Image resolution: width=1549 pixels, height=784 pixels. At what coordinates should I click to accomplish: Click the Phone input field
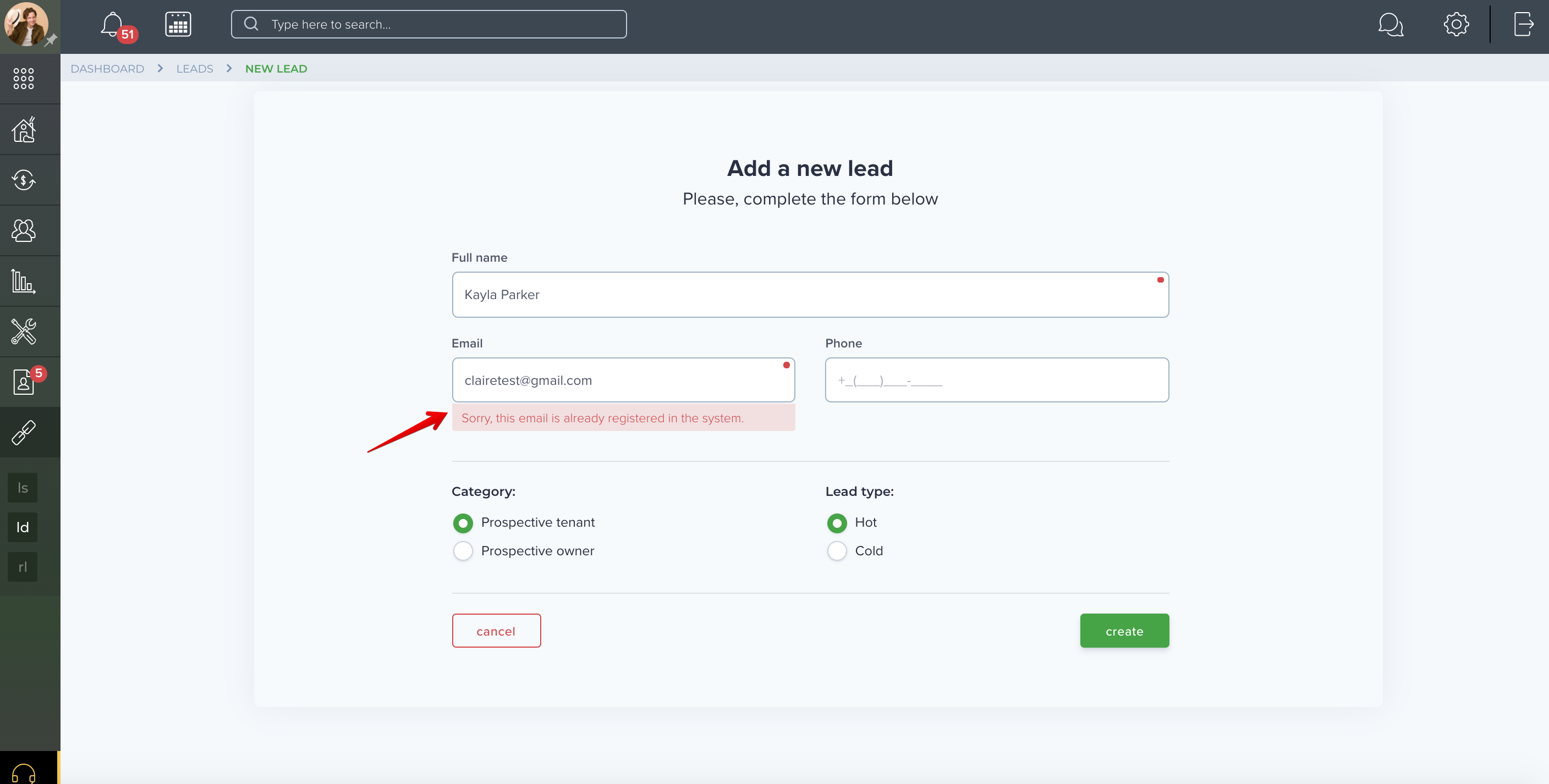[x=996, y=380]
